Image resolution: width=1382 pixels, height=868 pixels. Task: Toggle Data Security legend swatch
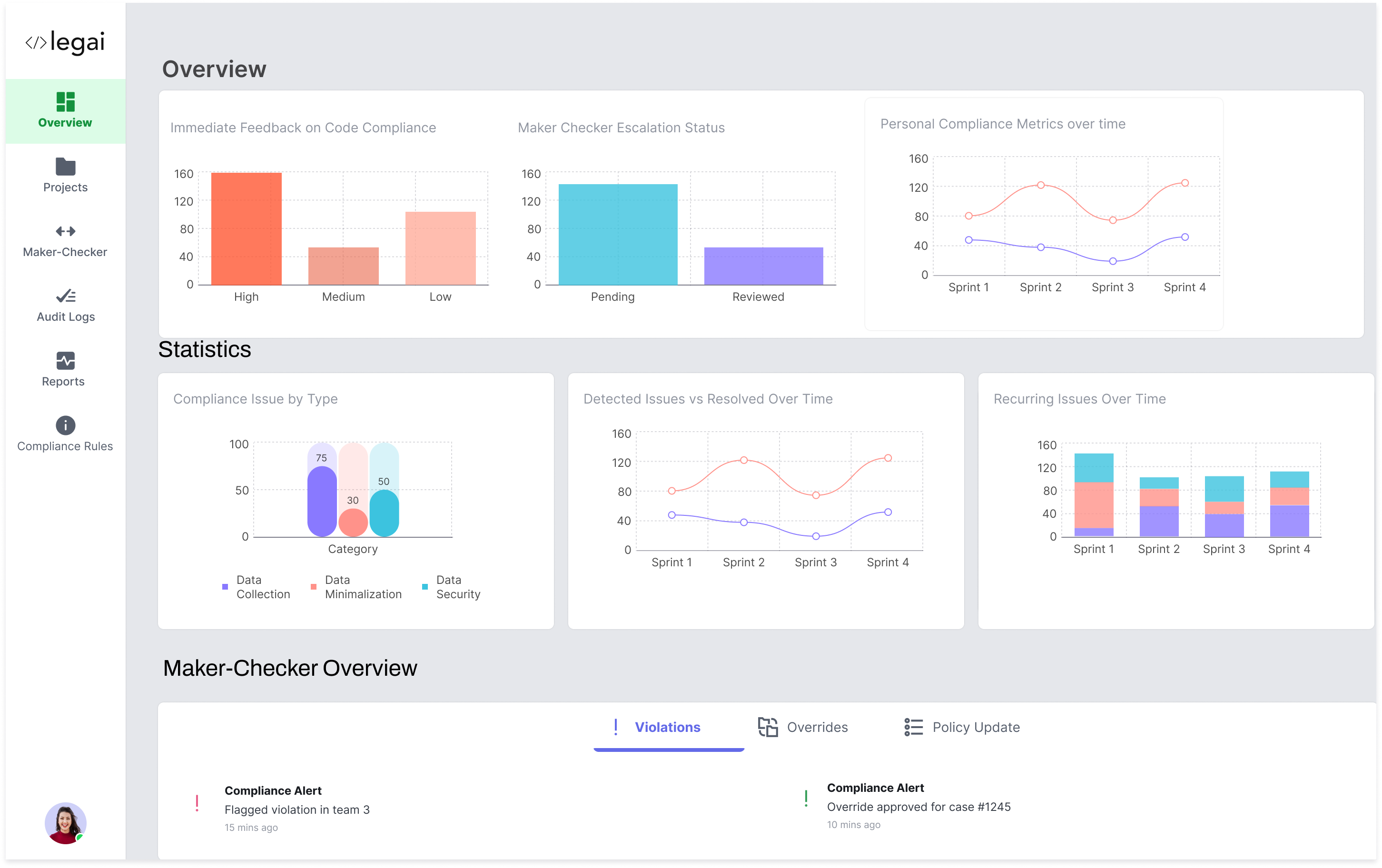[x=424, y=587]
